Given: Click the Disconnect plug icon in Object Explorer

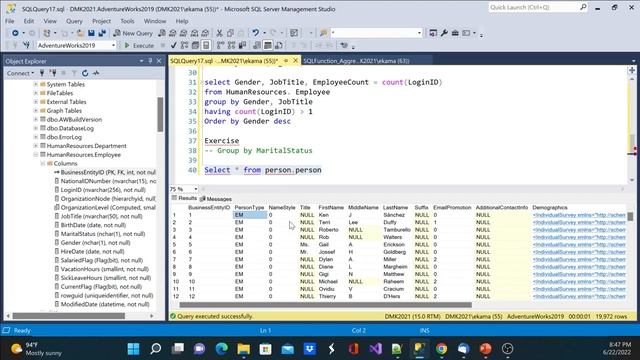Looking at the screenshot, I should pyautogui.click(x=53, y=73).
